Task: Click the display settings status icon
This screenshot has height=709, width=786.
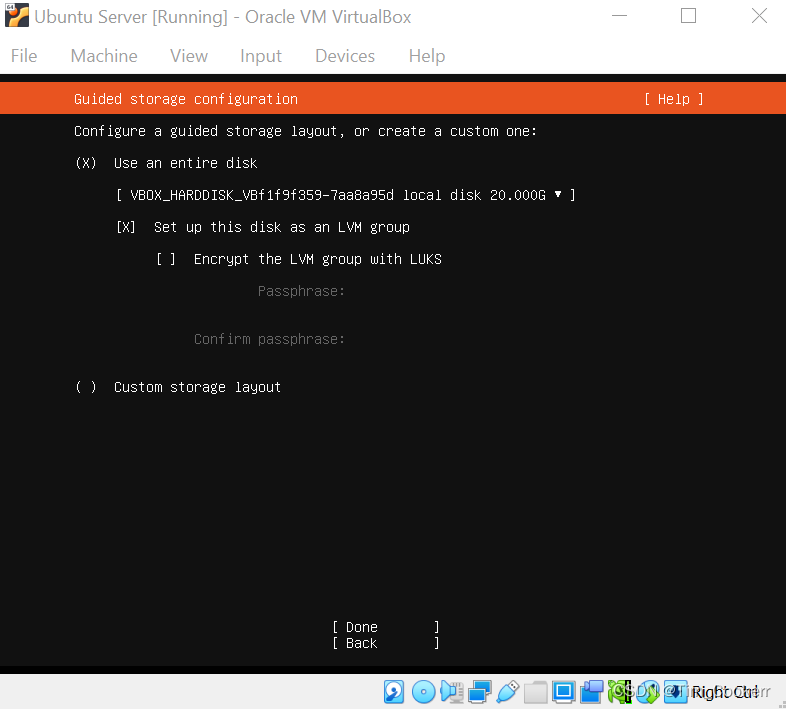Action: (x=563, y=692)
